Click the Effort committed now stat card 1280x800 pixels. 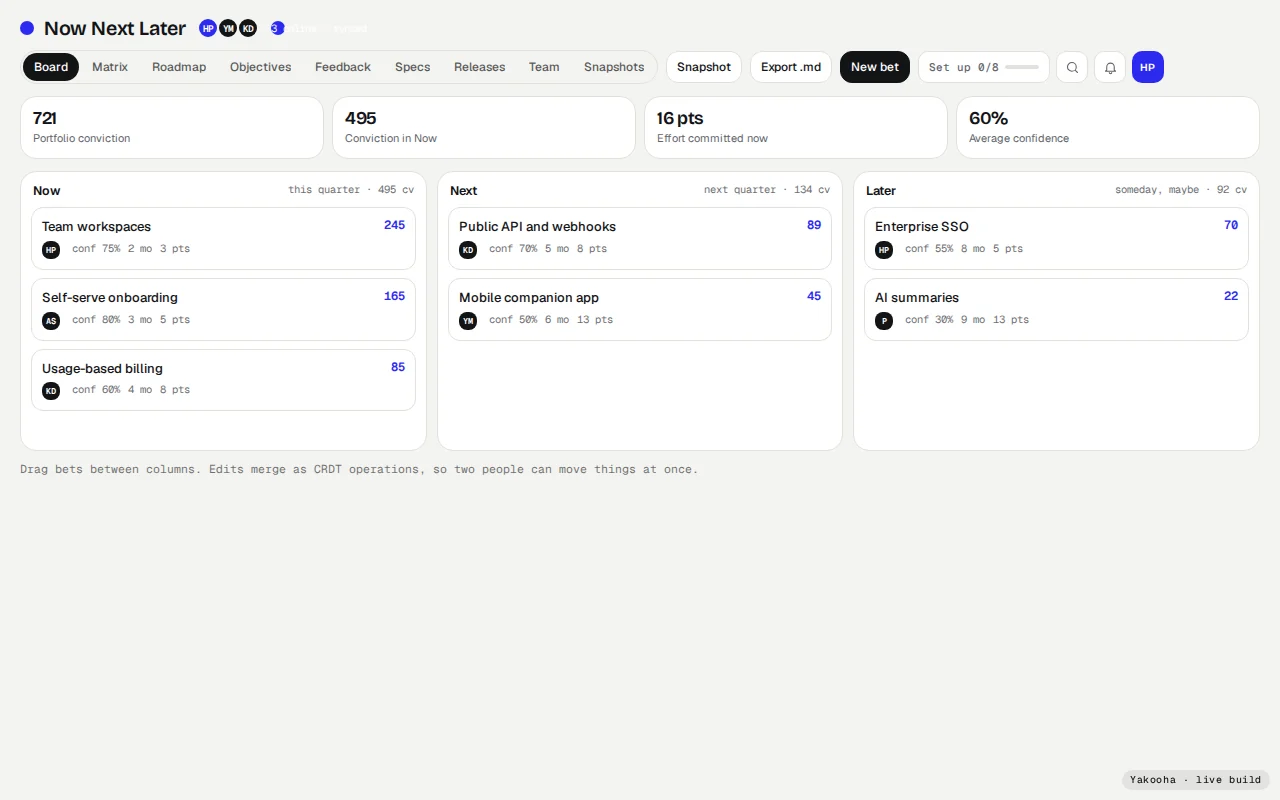(796, 127)
